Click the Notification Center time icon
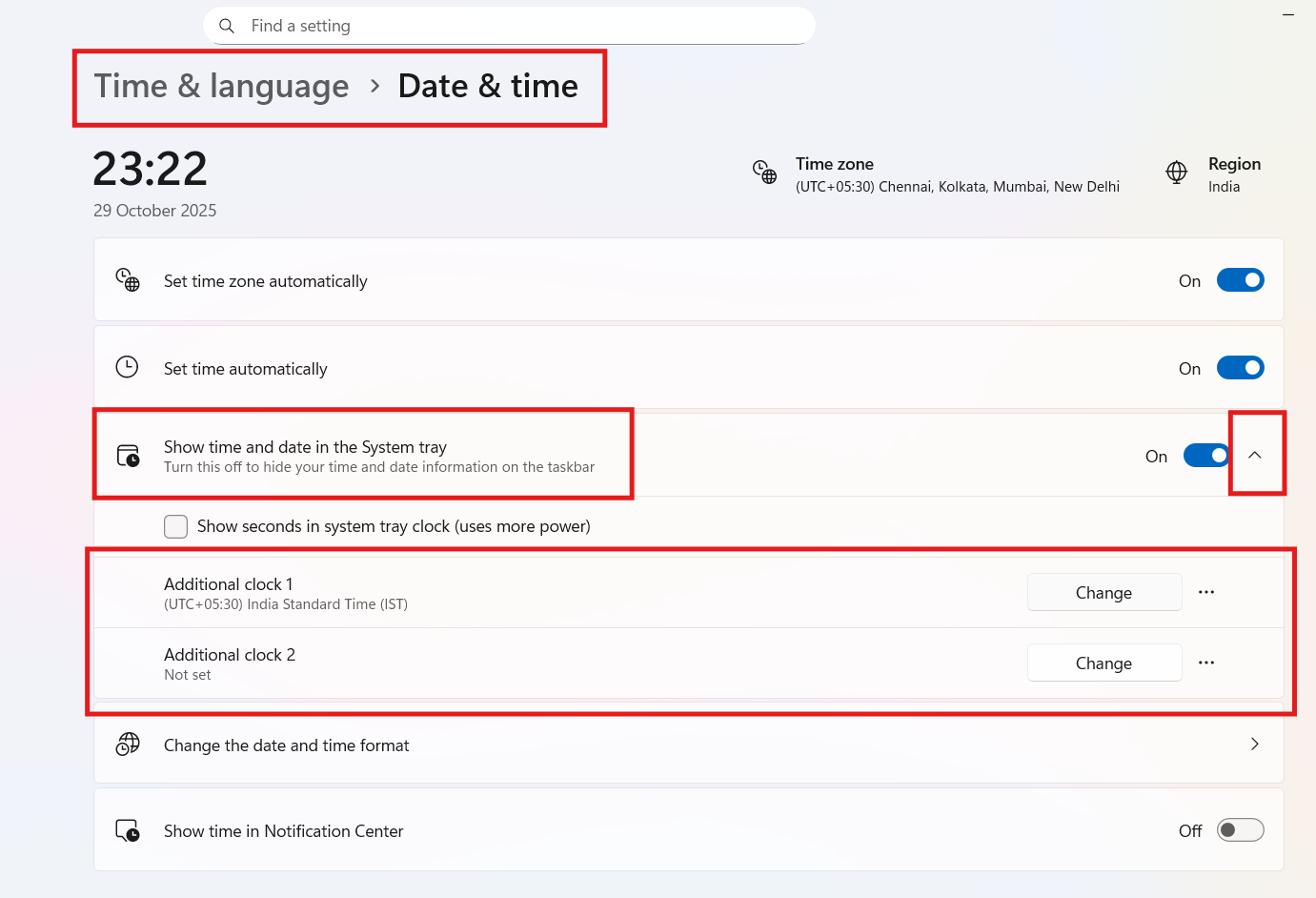The height and width of the screenshot is (898, 1316). pos(128,830)
